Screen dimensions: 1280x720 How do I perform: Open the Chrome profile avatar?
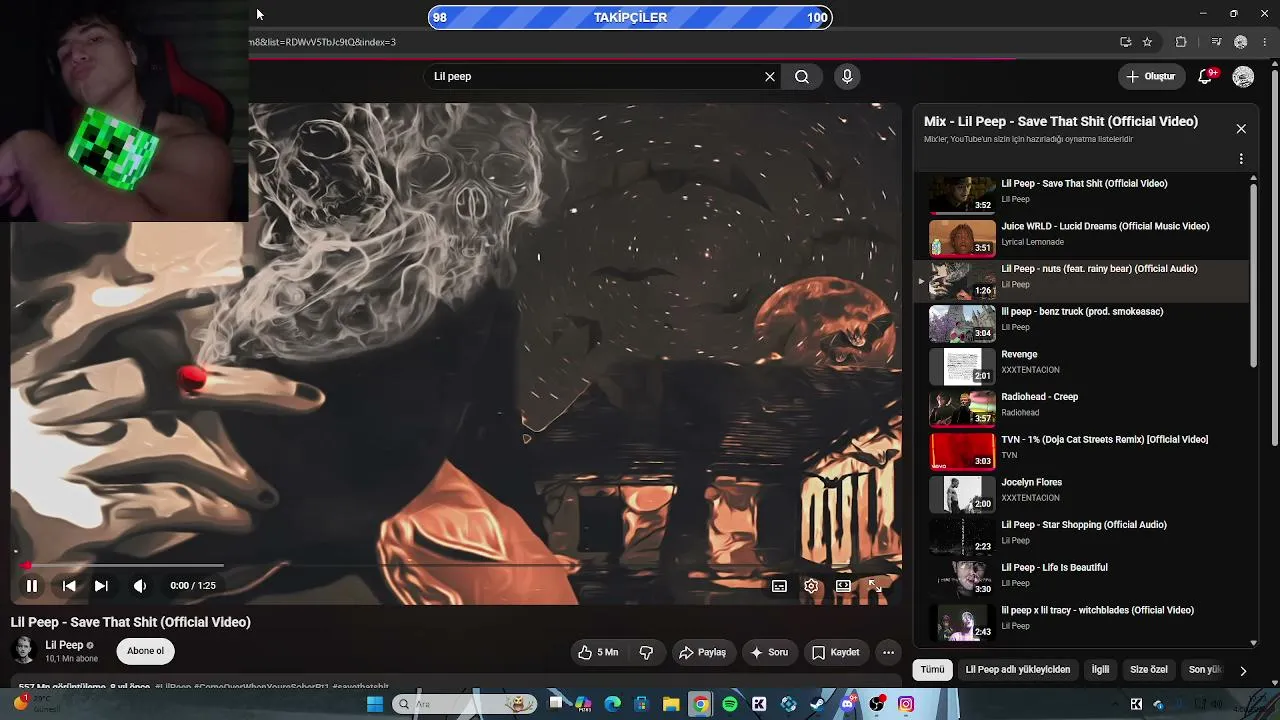tap(1241, 42)
